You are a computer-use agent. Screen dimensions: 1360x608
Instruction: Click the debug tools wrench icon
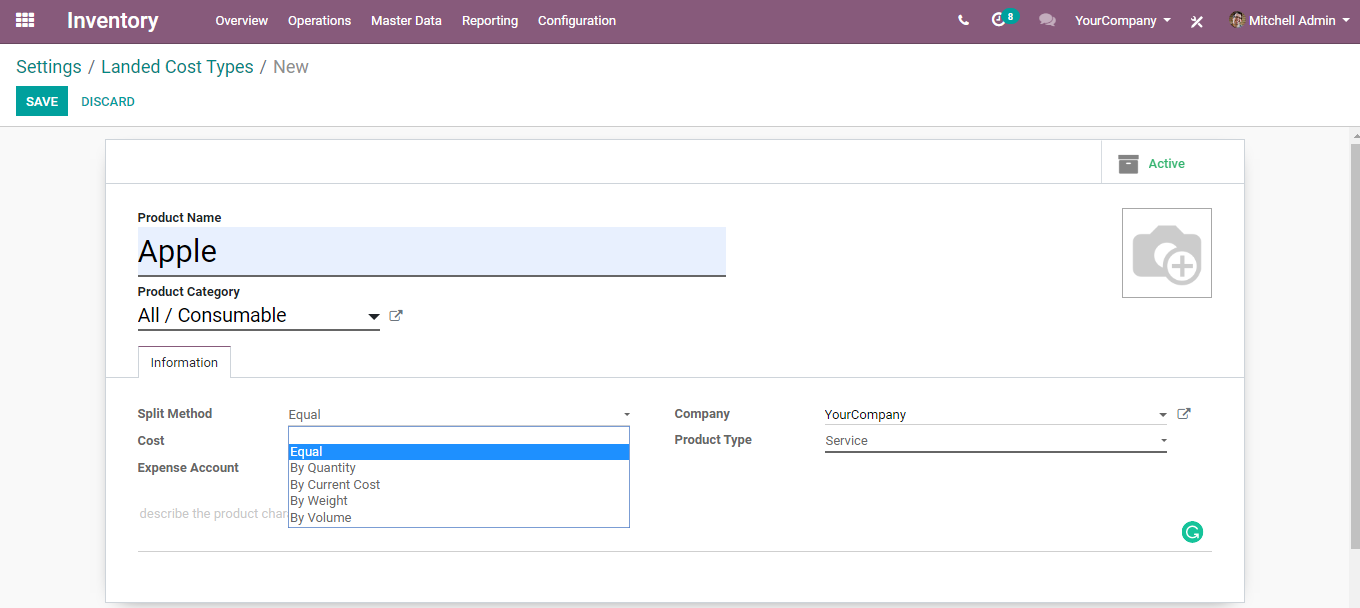[1197, 21]
